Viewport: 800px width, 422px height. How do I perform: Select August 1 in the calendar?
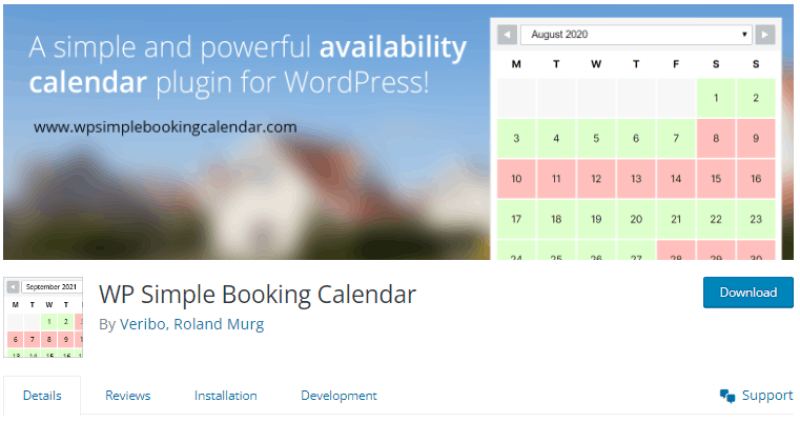click(716, 98)
